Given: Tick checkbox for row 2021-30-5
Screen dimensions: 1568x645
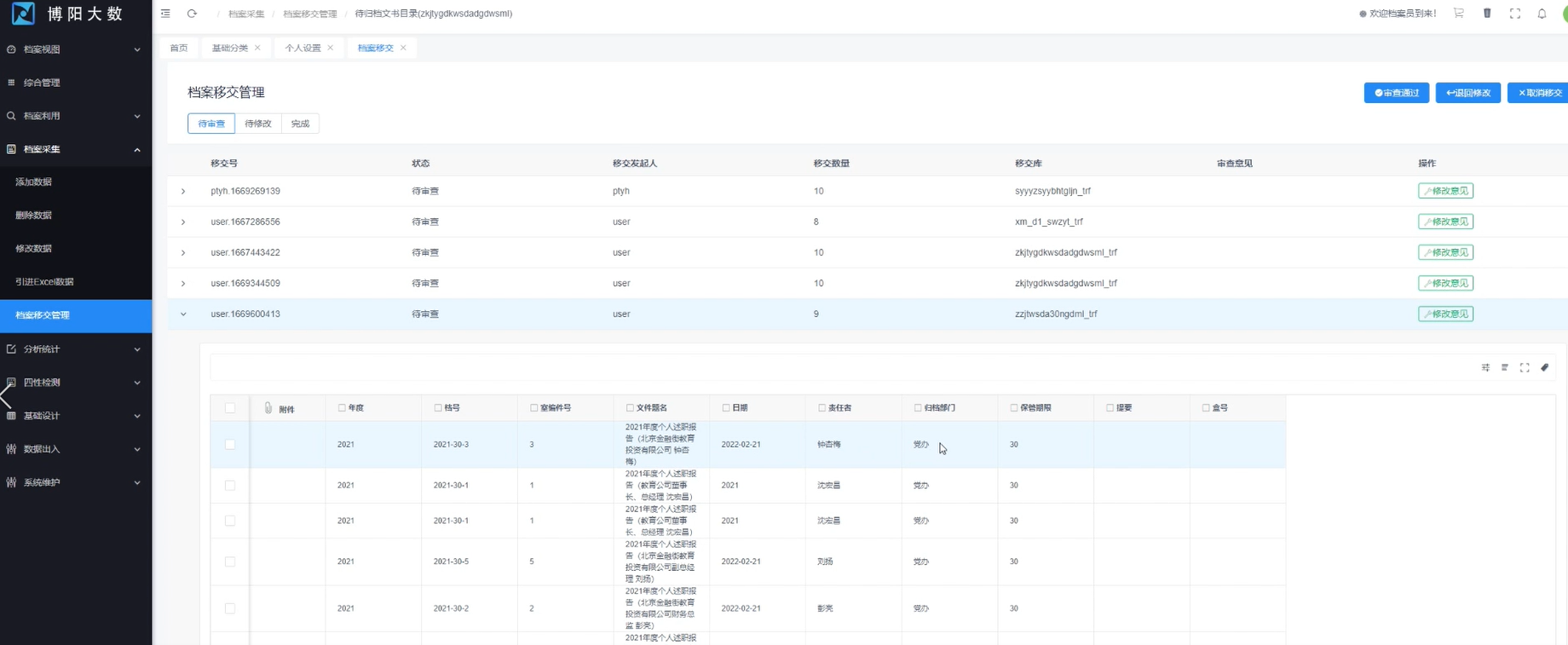Looking at the screenshot, I should (230, 561).
